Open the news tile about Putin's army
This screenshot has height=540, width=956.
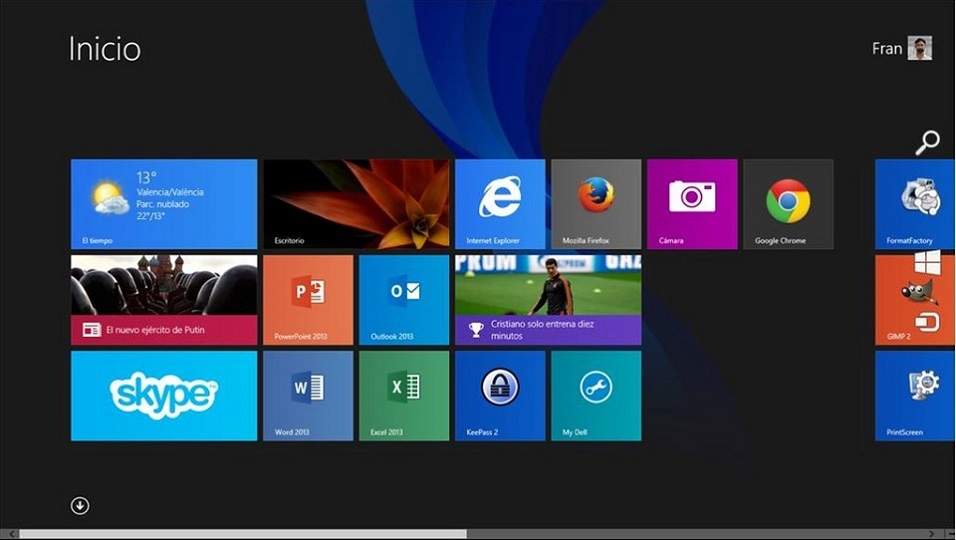pos(164,300)
